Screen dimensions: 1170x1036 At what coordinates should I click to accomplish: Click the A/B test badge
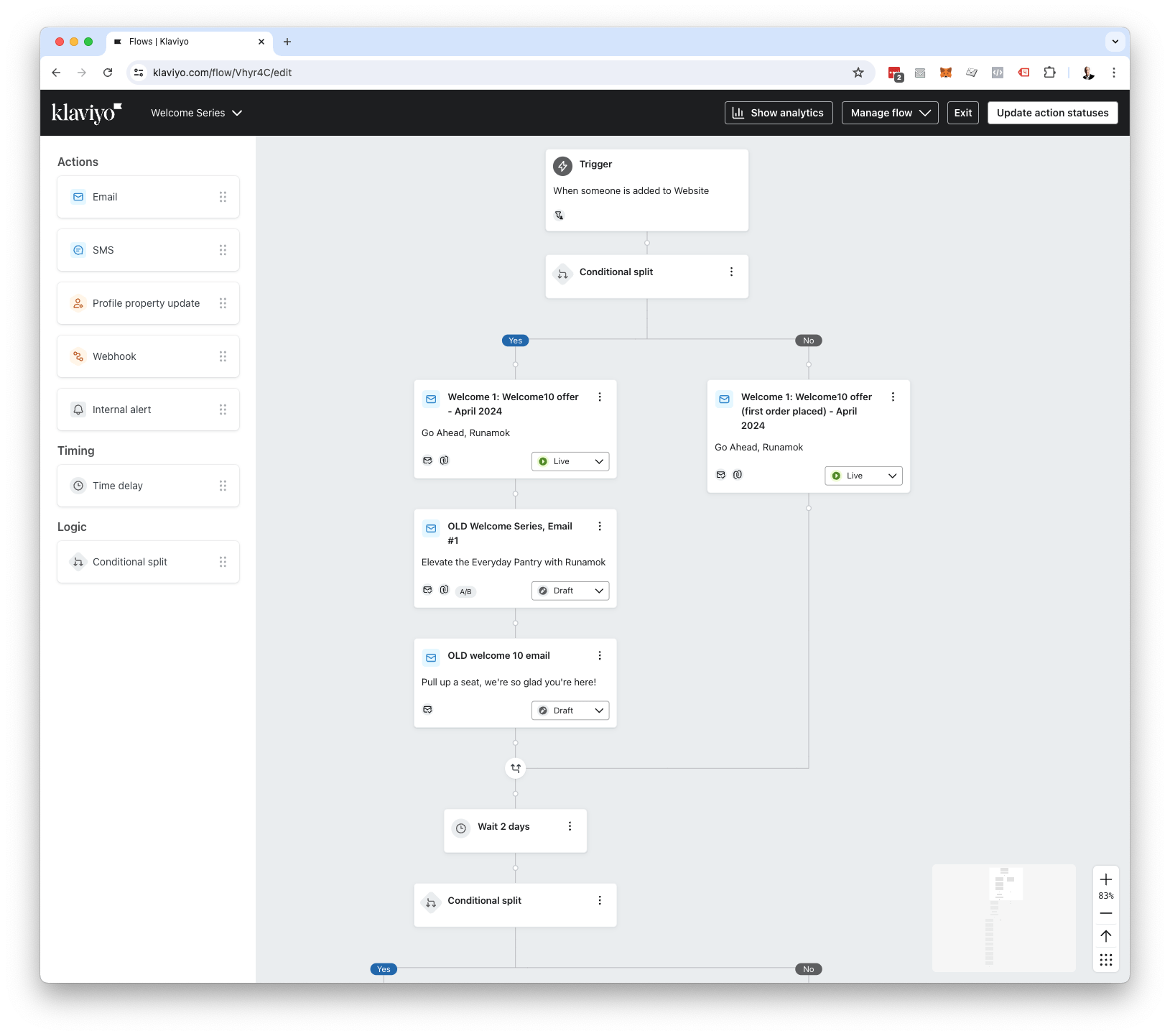(465, 591)
